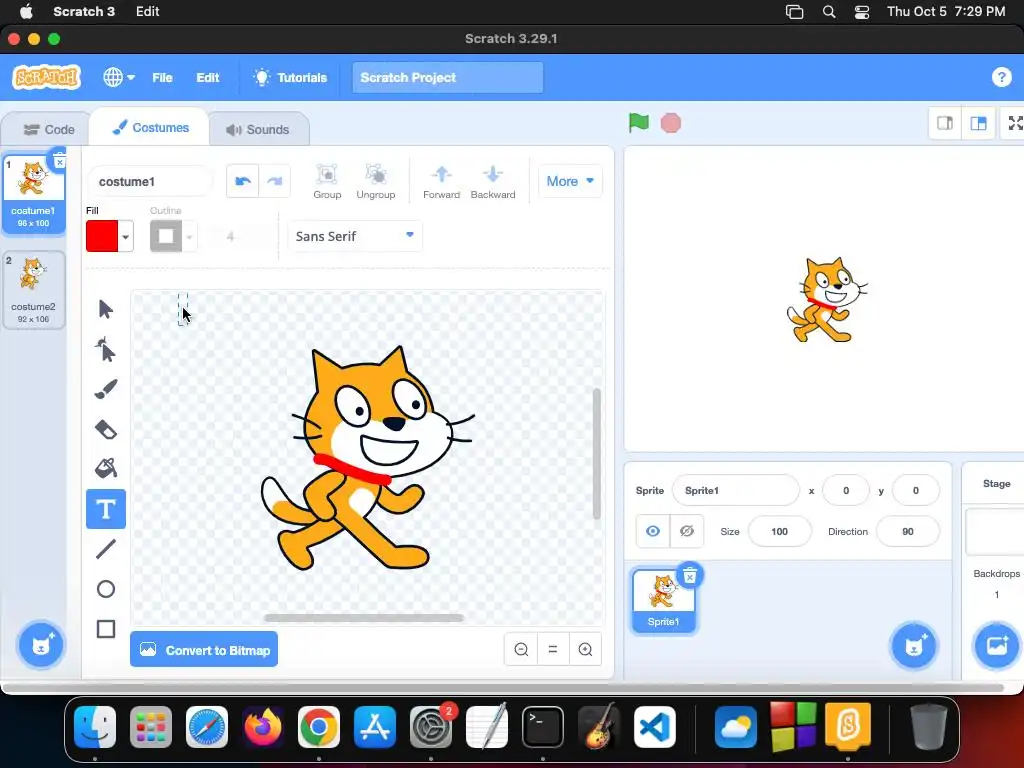Viewport: 1024px width, 768px height.
Task: Open the Outline color dropdown
Action: pyautogui.click(x=189, y=236)
